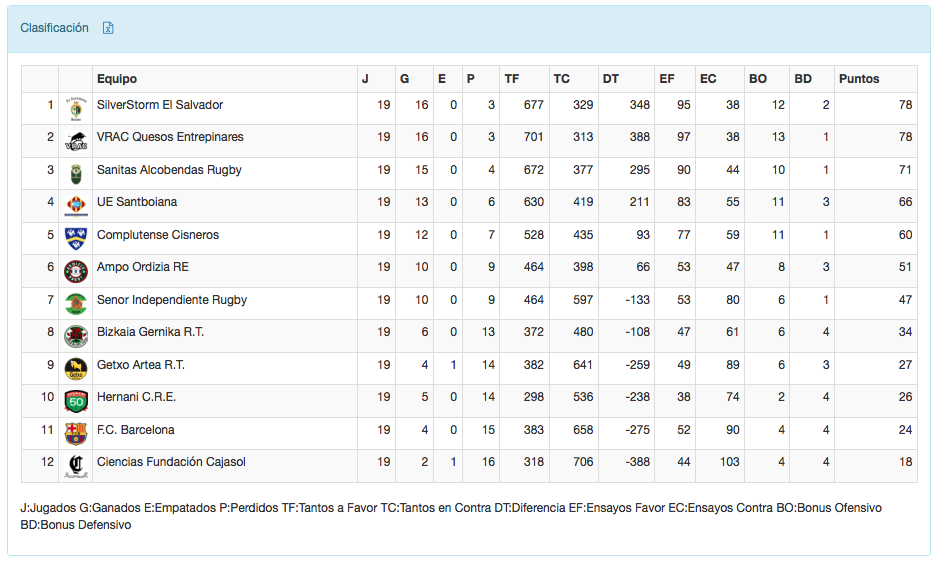The width and height of the screenshot is (937, 562).
Task: Select the Senor Independiente Rugby team name
Action: coord(171,300)
